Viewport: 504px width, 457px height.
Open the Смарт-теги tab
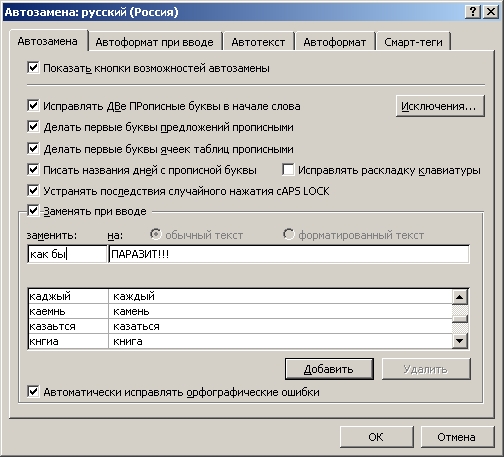click(413, 42)
